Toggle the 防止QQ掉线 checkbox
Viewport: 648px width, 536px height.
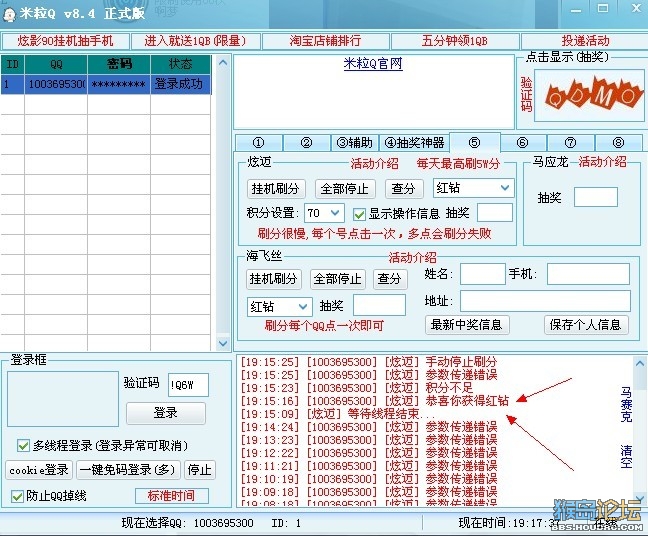17,496
